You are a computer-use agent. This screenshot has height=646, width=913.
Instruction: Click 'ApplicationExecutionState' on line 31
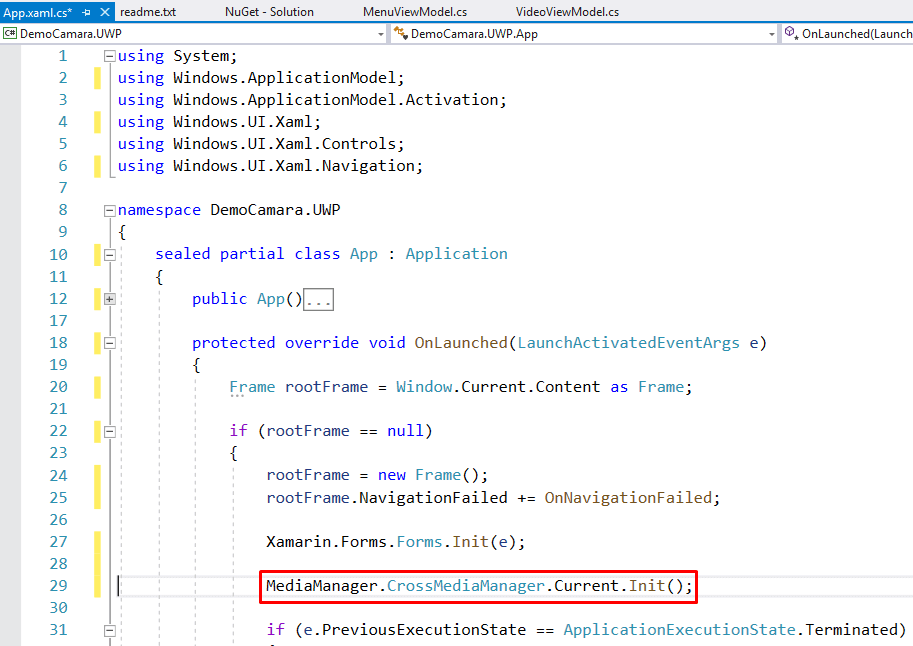tap(680, 630)
